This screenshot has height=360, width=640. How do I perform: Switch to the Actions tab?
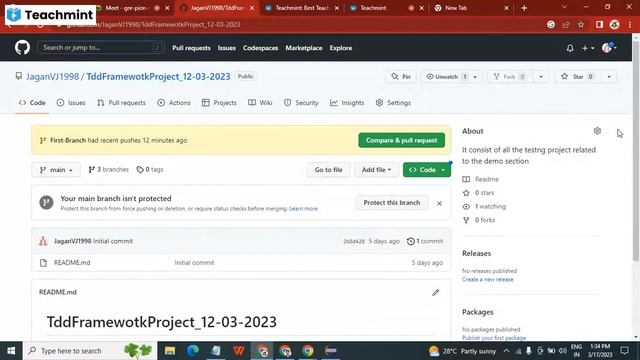click(x=174, y=103)
